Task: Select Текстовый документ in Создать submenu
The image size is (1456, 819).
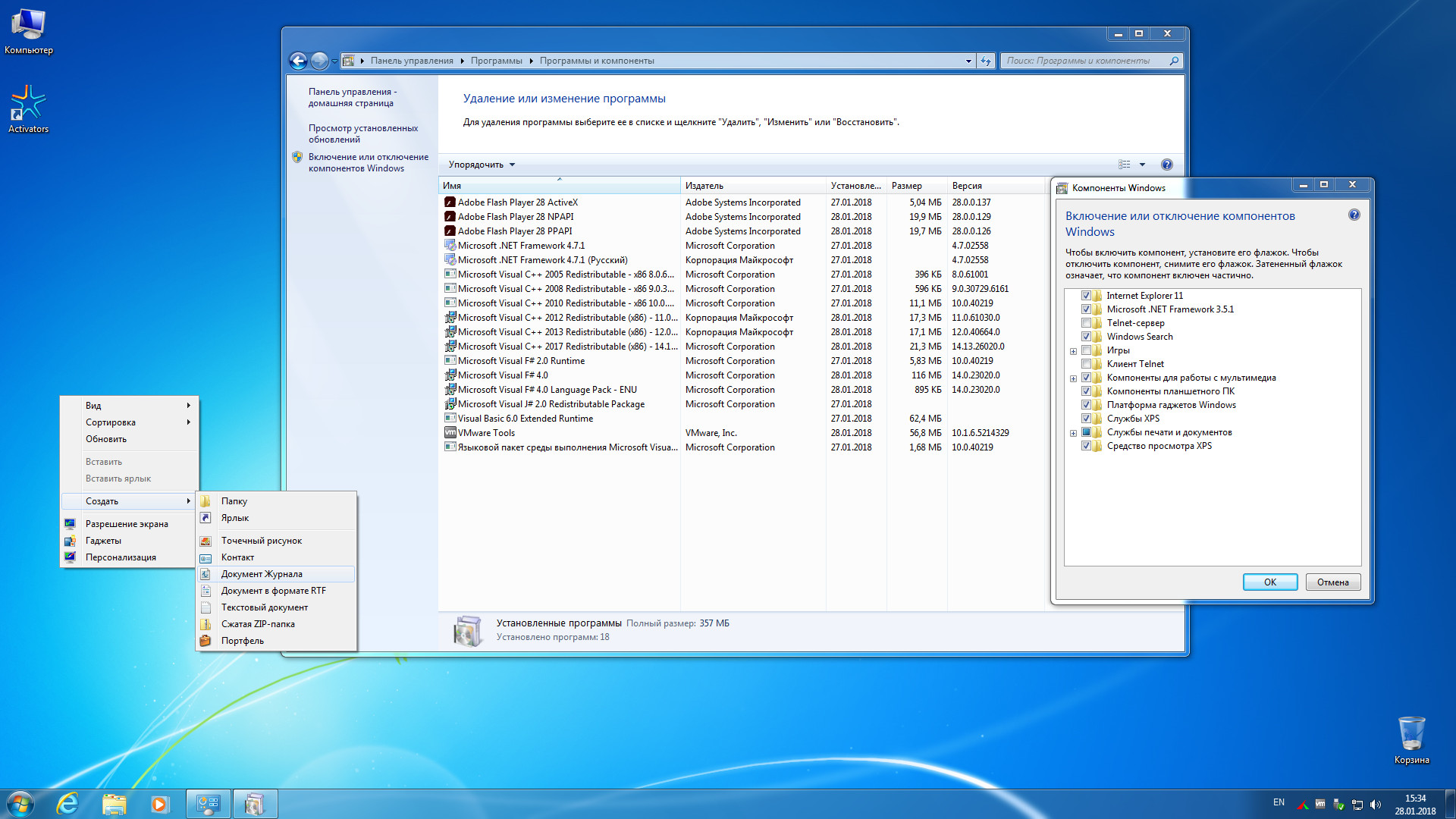Action: [264, 607]
